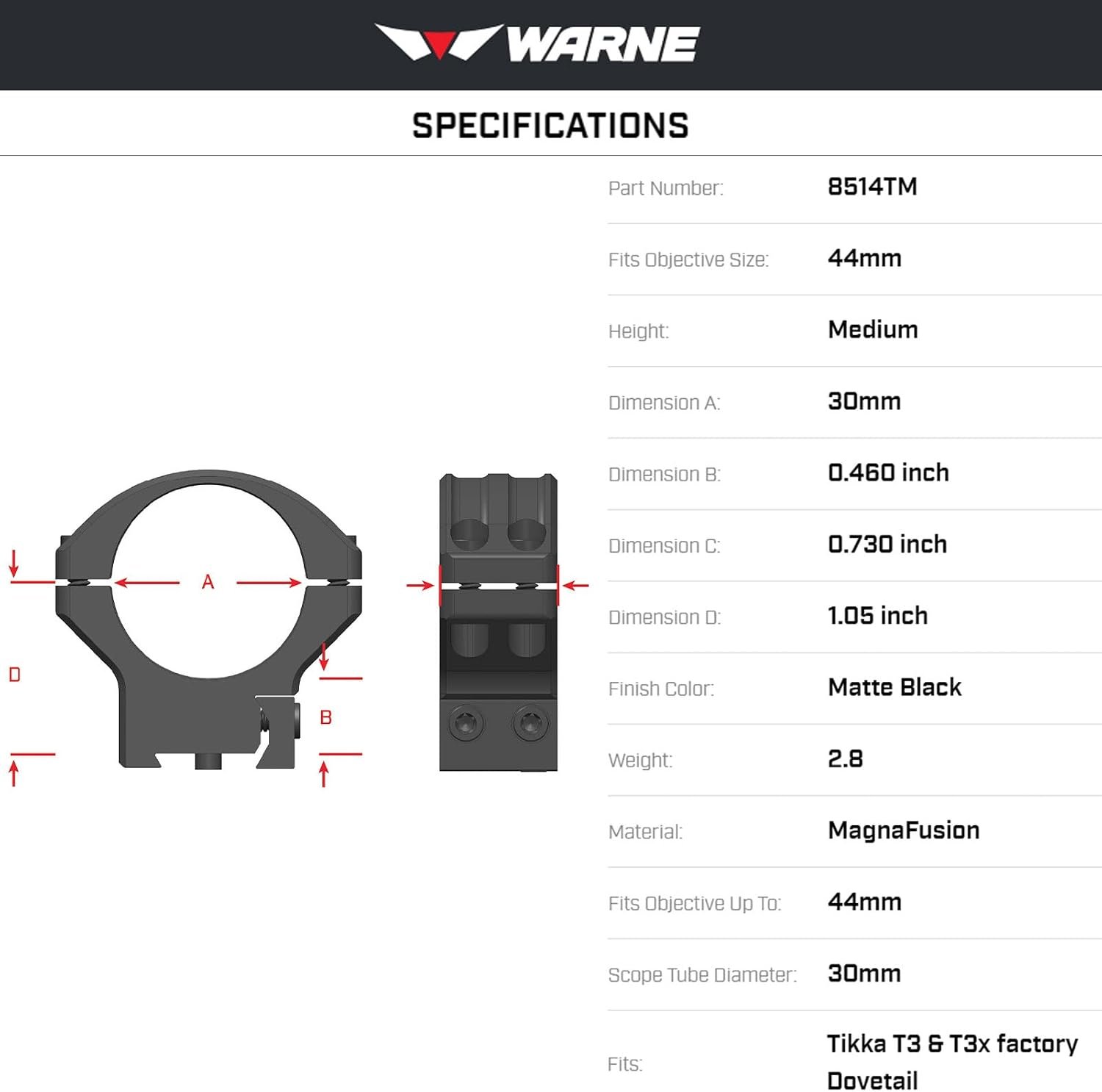This screenshot has height=1092, width=1102.
Task: Click the red "D" letter beside the ring diagram
Action: click(15, 675)
